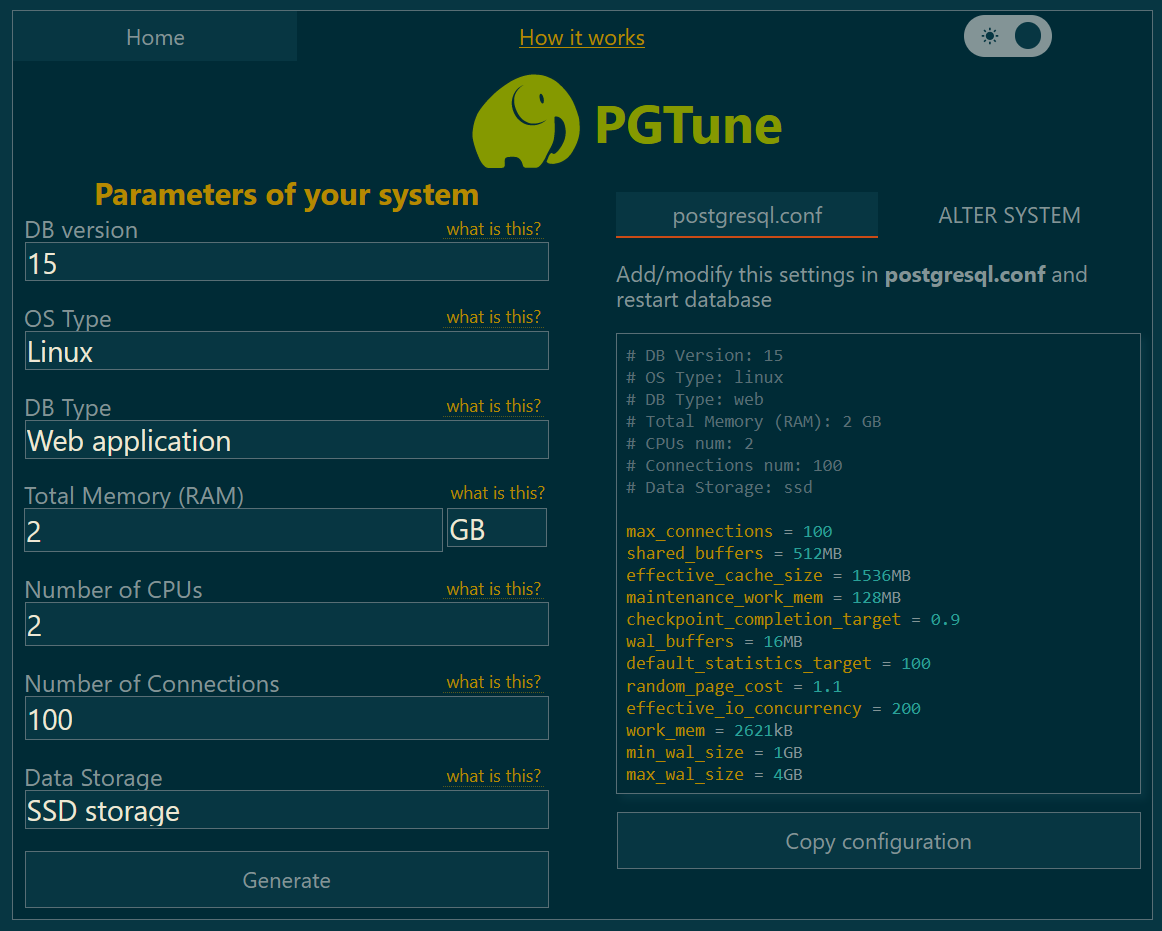The image size is (1162, 931).
Task: Select the postgresql.conf tab
Action: pyautogui.click(x=747, y=216)
